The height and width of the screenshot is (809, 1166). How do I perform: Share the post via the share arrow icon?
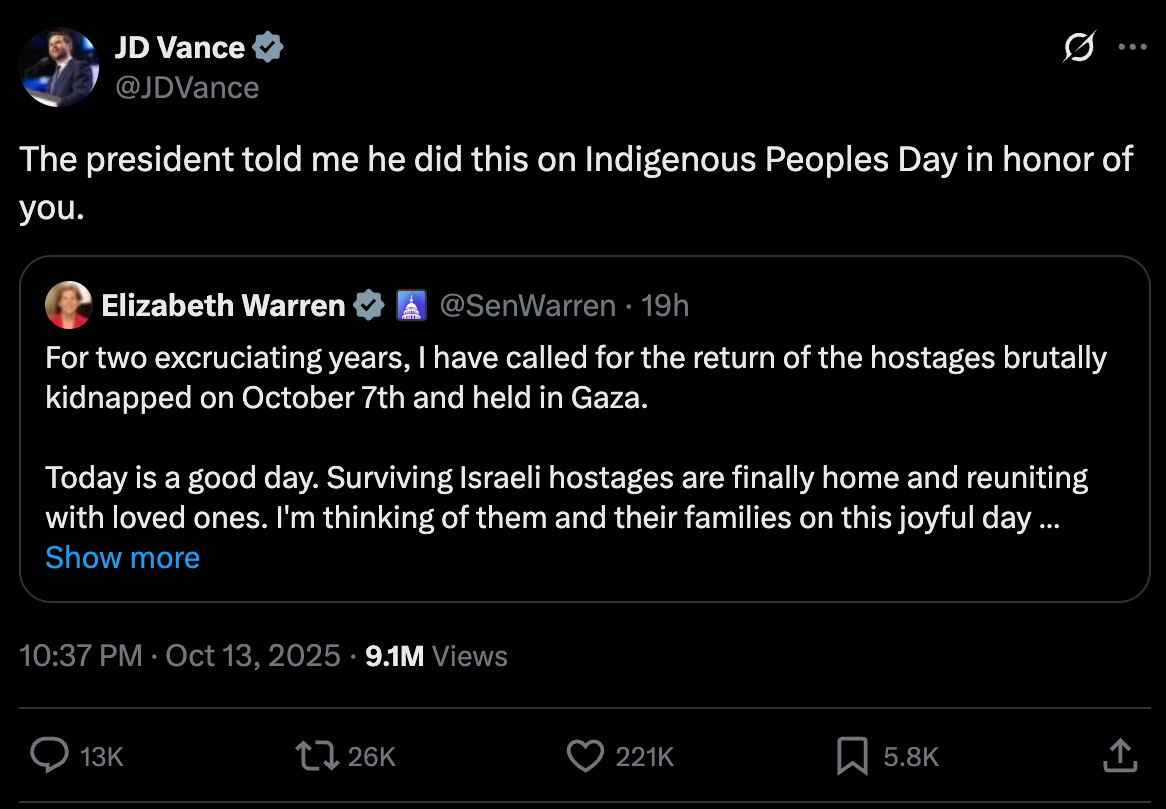click(x=1118, y=757)
